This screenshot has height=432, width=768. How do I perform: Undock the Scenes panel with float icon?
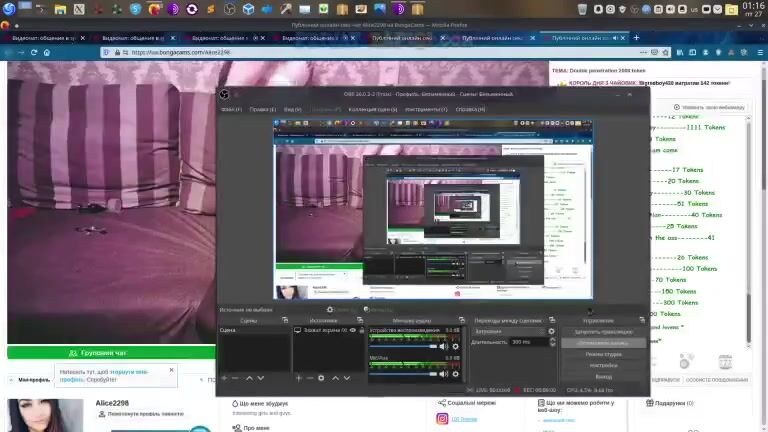pos(285,320)
